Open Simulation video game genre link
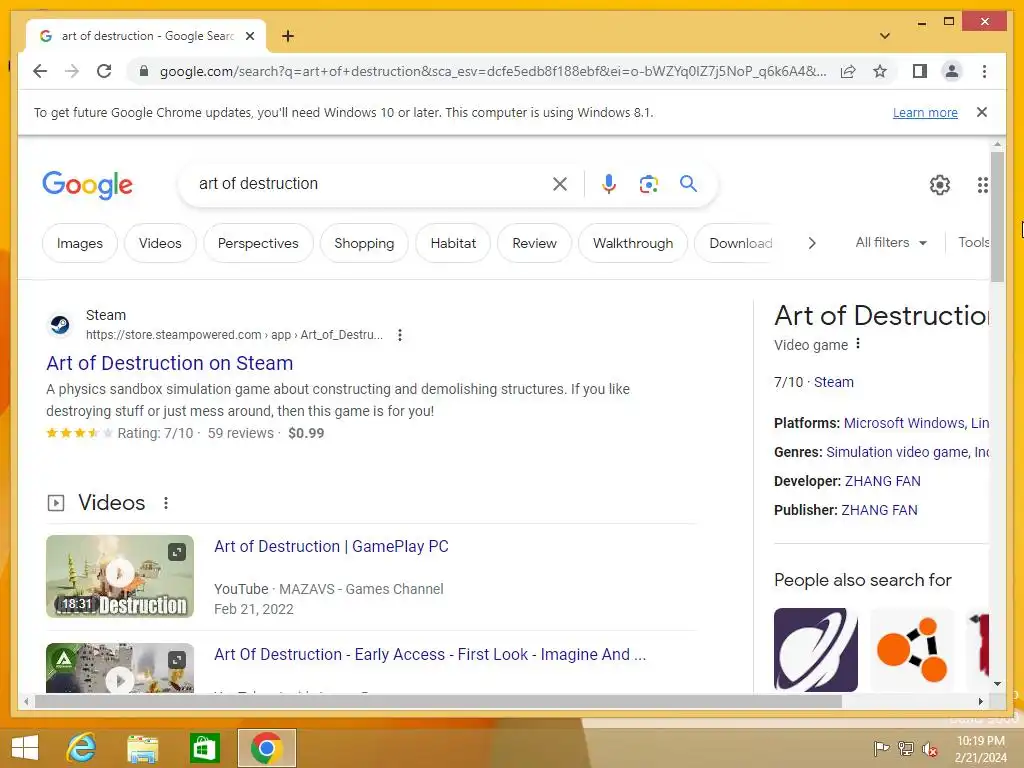Screen dimensions: 1024x768 tap(898, 452)
